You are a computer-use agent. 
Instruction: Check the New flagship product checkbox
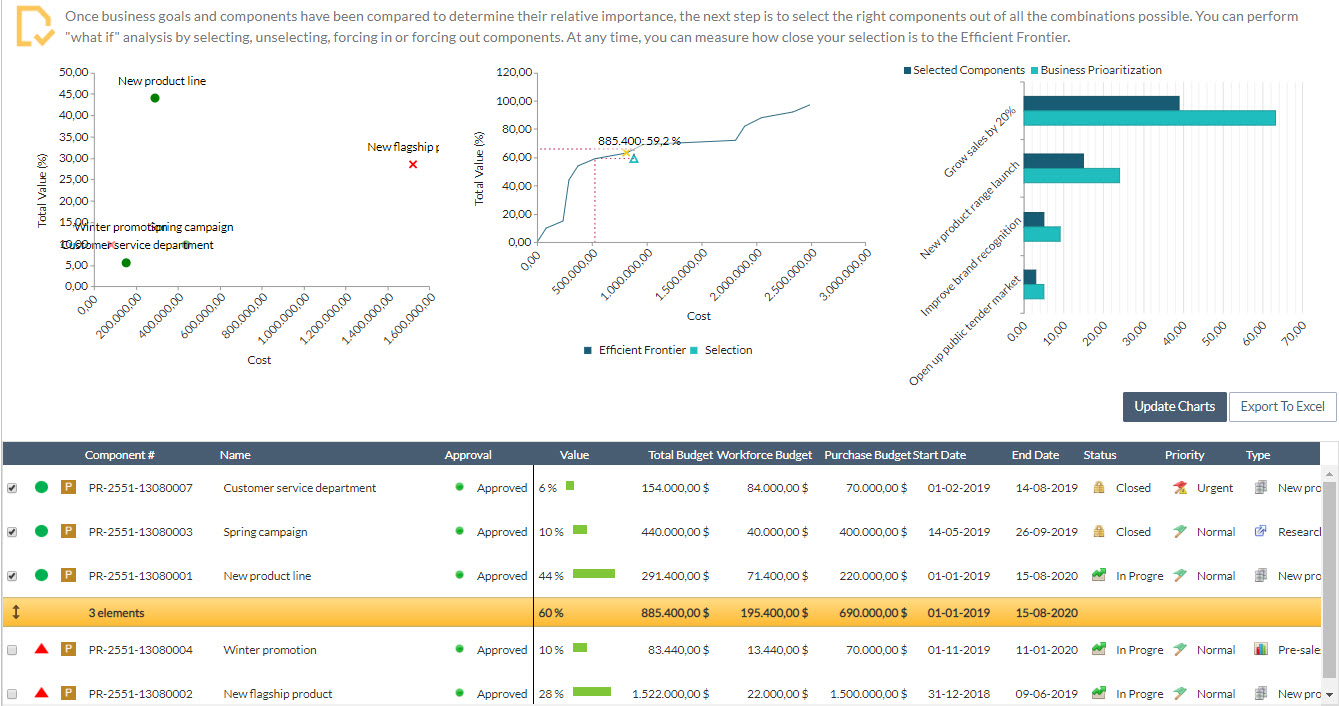[x=12, y=694]
